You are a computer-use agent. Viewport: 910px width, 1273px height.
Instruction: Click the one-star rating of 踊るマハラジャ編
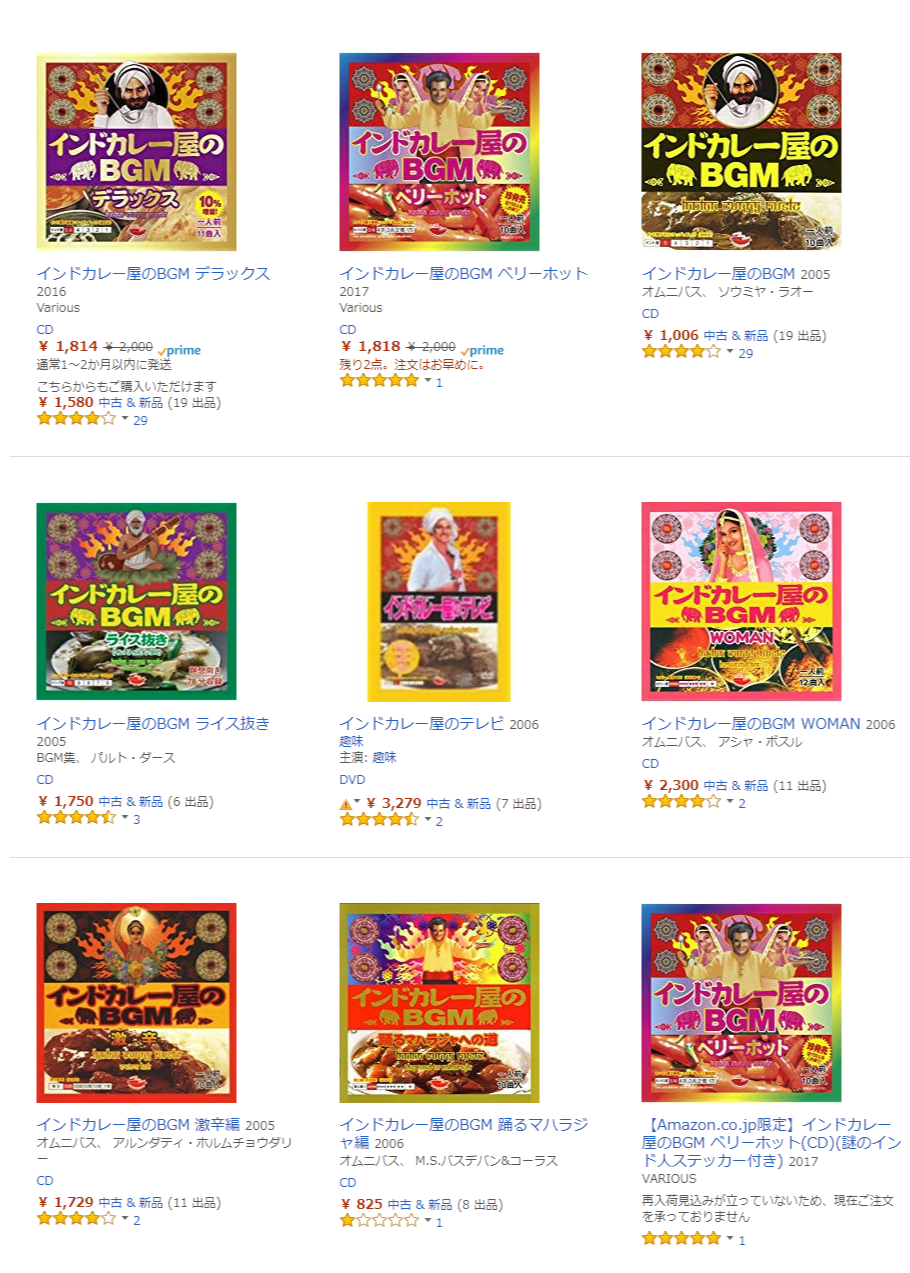(x=379, y=1221)
